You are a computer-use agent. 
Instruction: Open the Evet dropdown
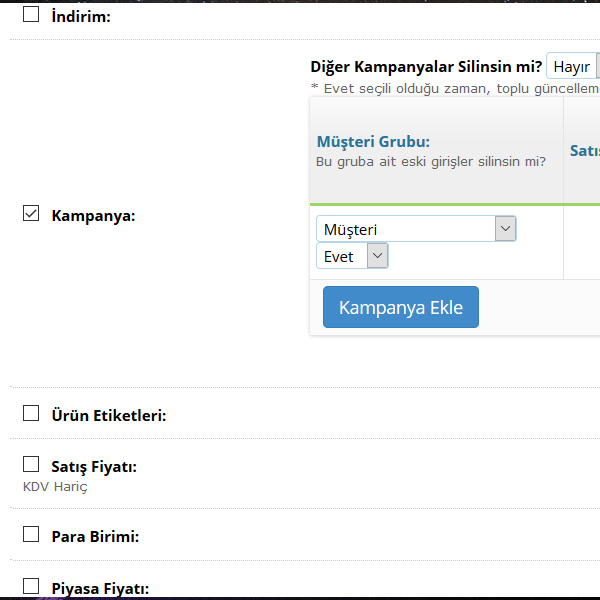coord(352,256)
